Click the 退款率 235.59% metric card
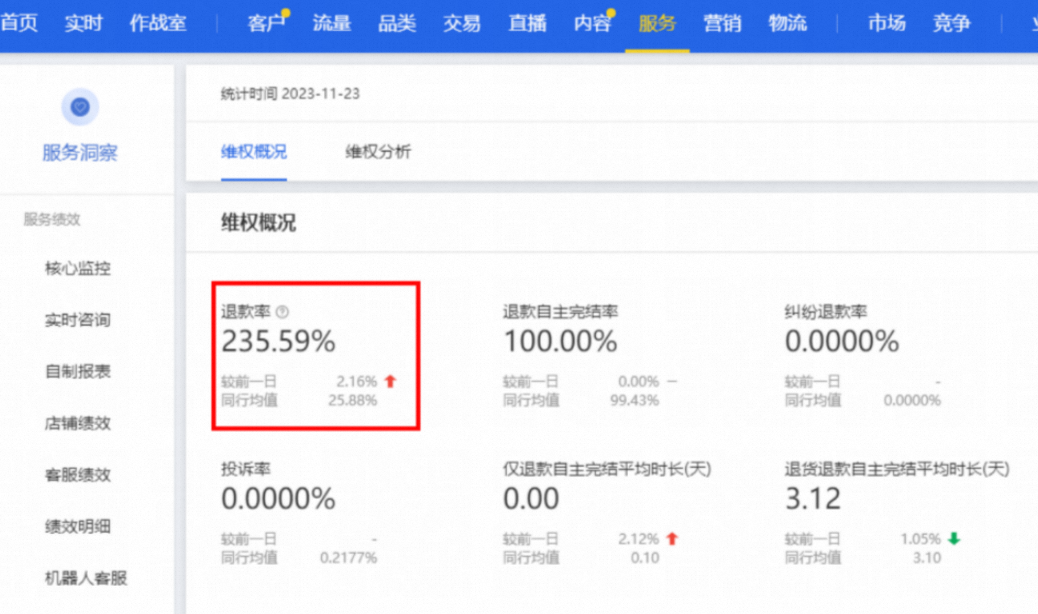The width and height of the screenshot is (1038, 614). (x=316, y=356)
